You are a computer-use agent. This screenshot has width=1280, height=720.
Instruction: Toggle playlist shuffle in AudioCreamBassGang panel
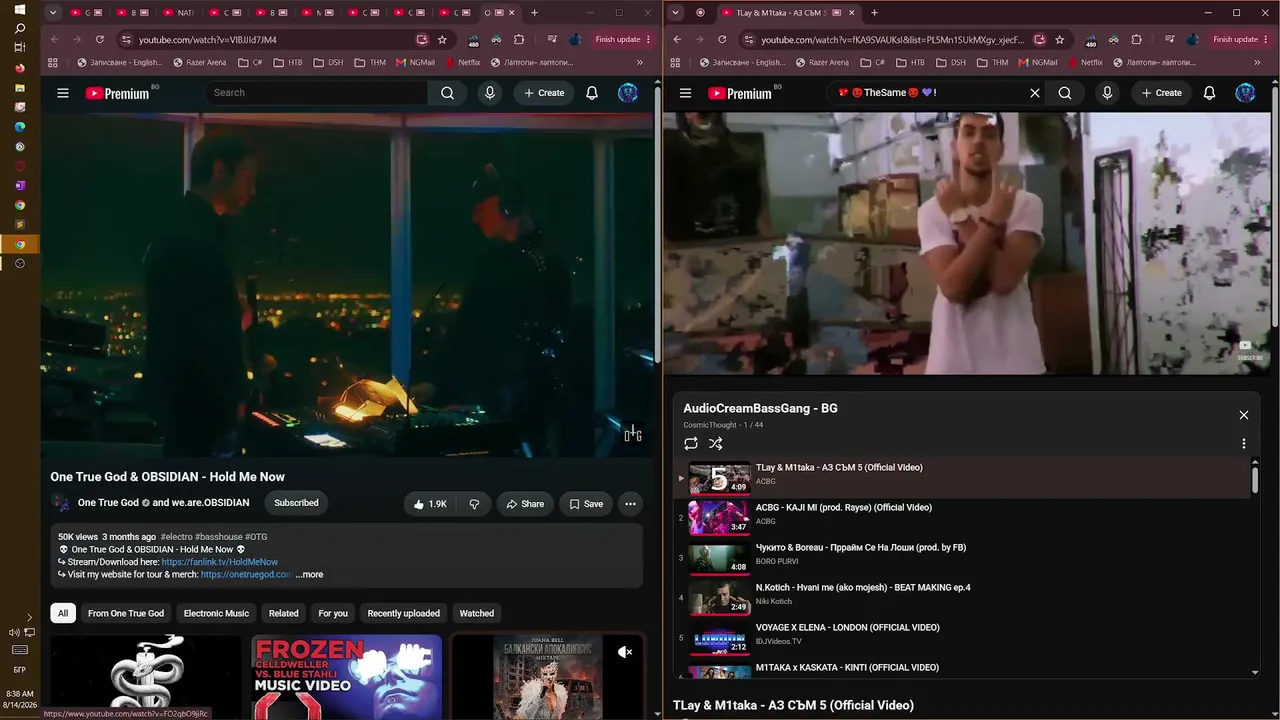pos(716,444)
